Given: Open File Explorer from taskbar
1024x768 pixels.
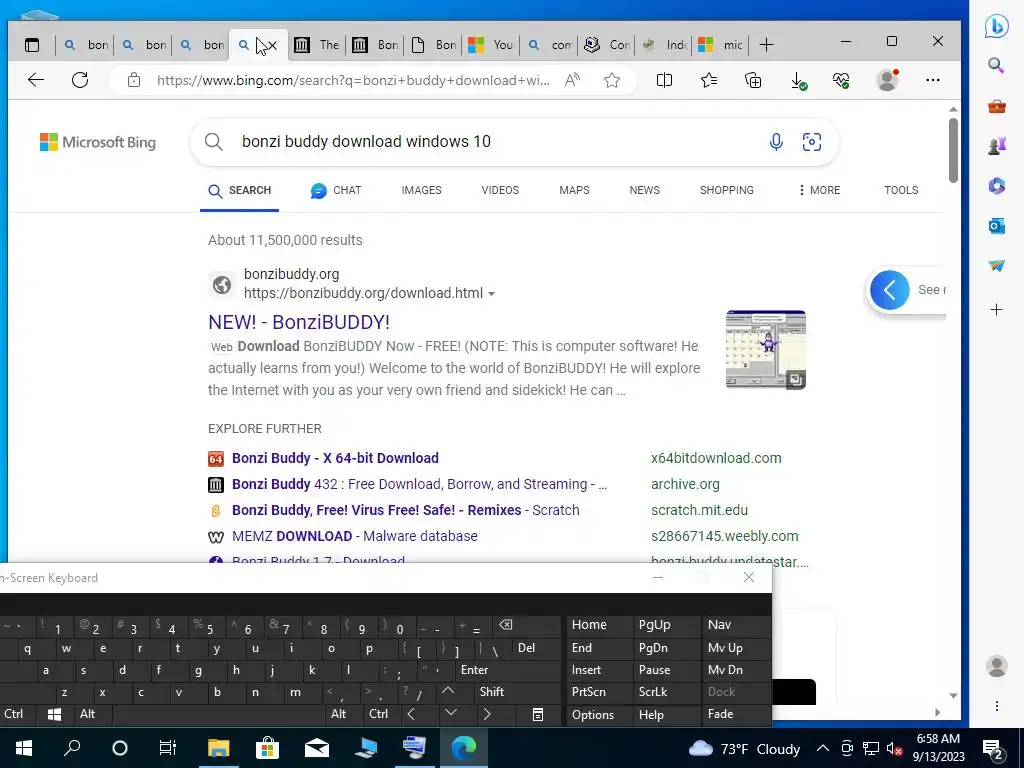Looking at the screenshot, I should (x=218, y=748).
